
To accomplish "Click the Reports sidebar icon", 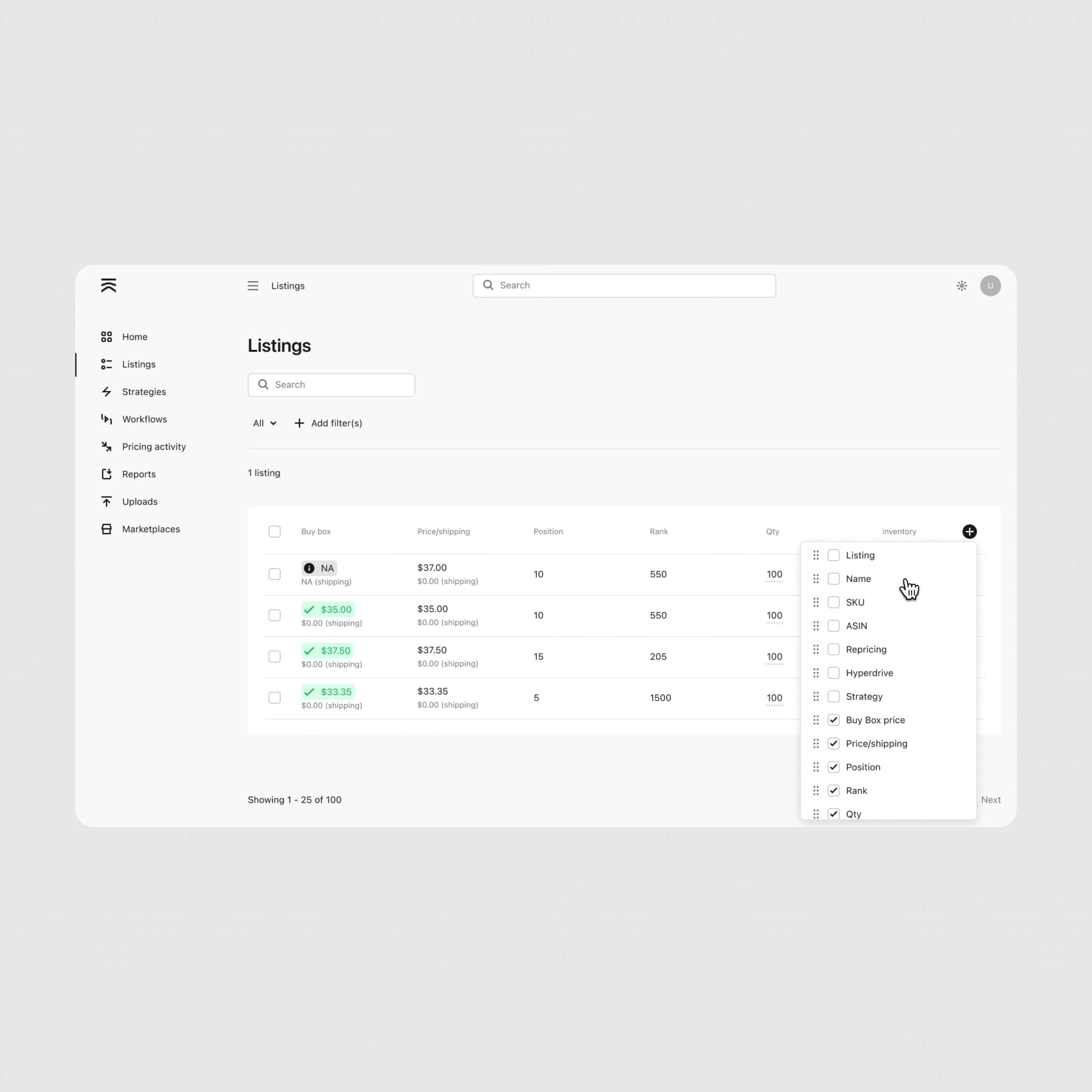I will coord(106,474).
